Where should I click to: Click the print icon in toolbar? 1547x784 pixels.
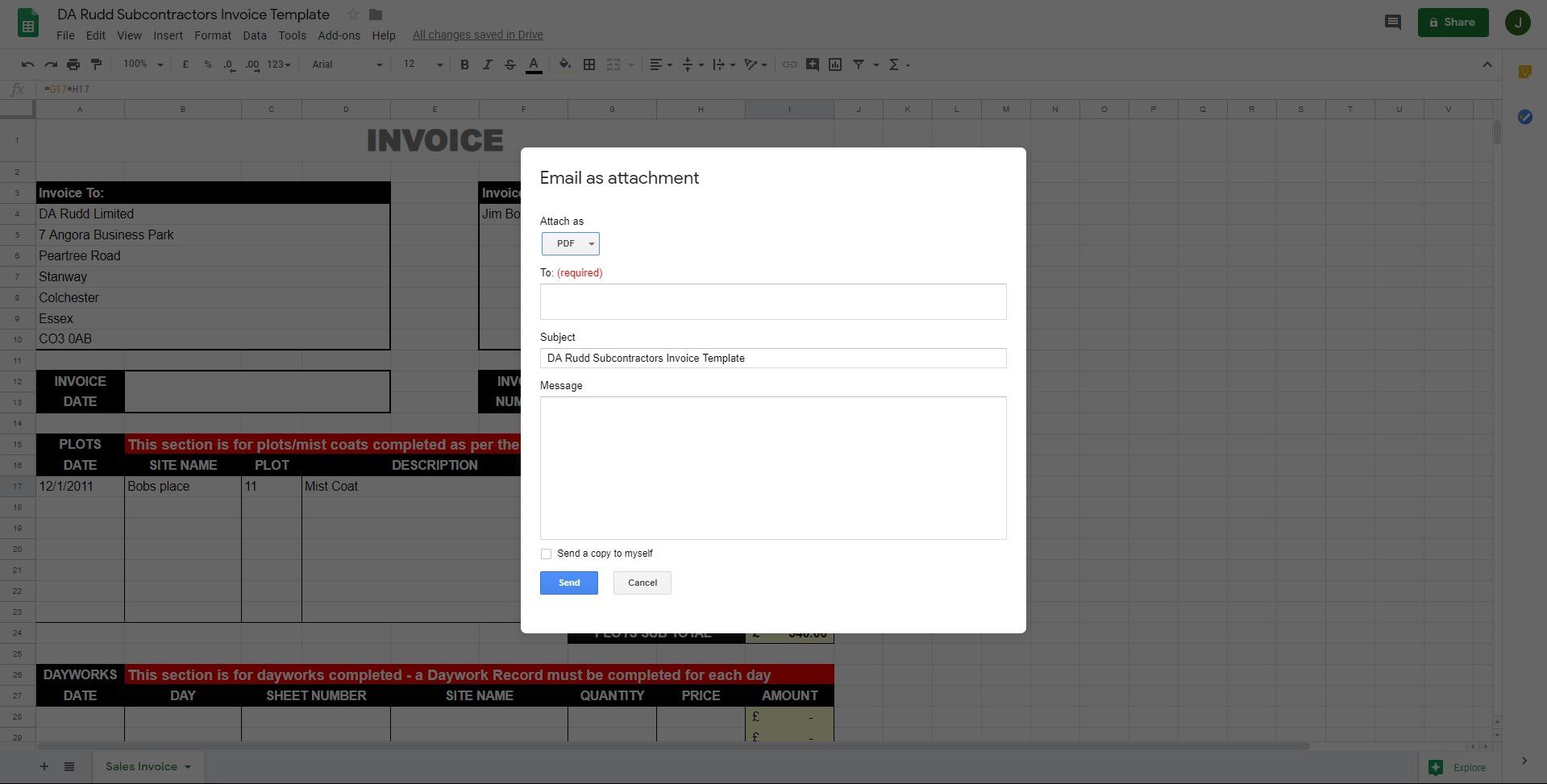pos(73,64)
